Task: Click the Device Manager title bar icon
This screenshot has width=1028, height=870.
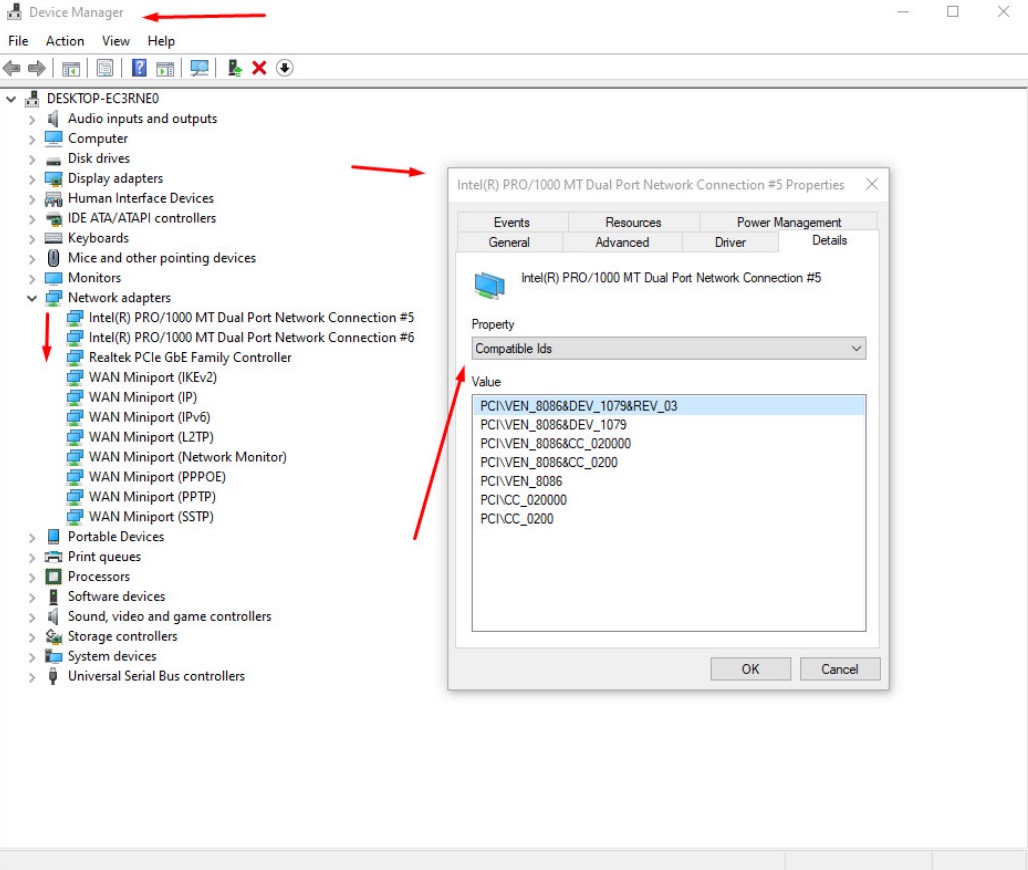Action: (x=14, y=12)
